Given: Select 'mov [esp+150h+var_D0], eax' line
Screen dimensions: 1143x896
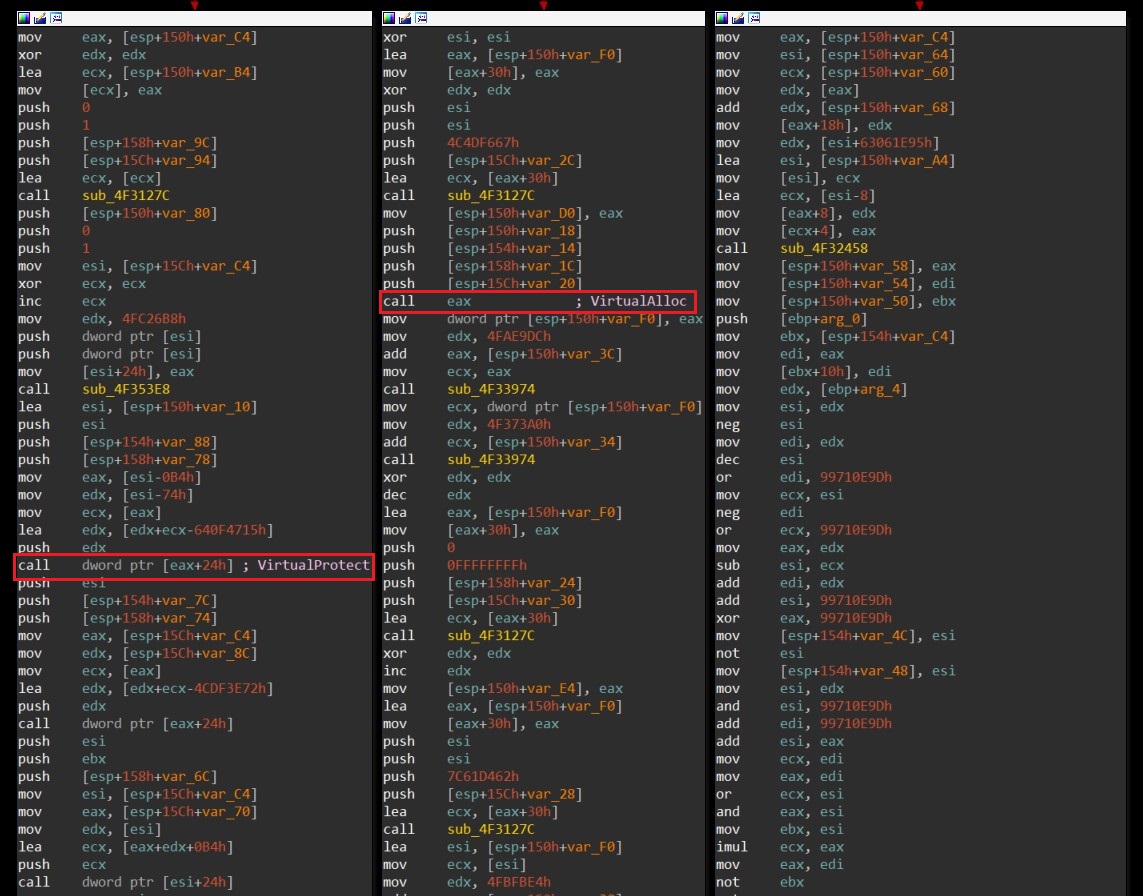Looking at the screenshot, I should 503,213.
